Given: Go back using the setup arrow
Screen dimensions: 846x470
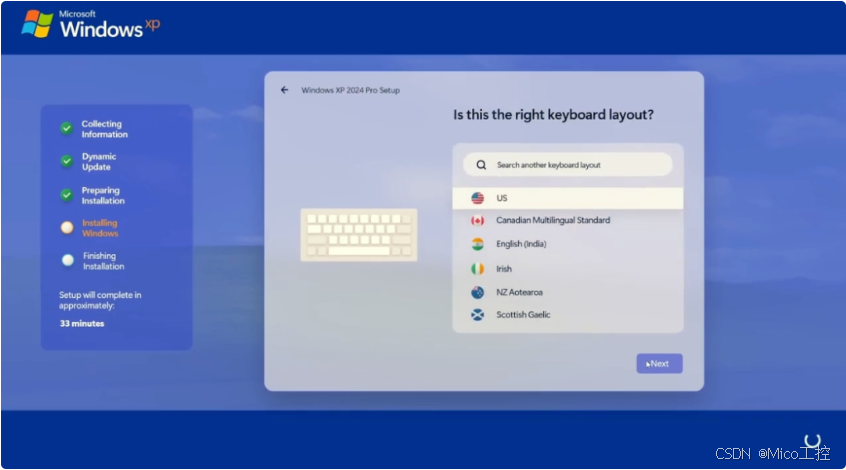Looking at the screenshot, I should 284,90.
